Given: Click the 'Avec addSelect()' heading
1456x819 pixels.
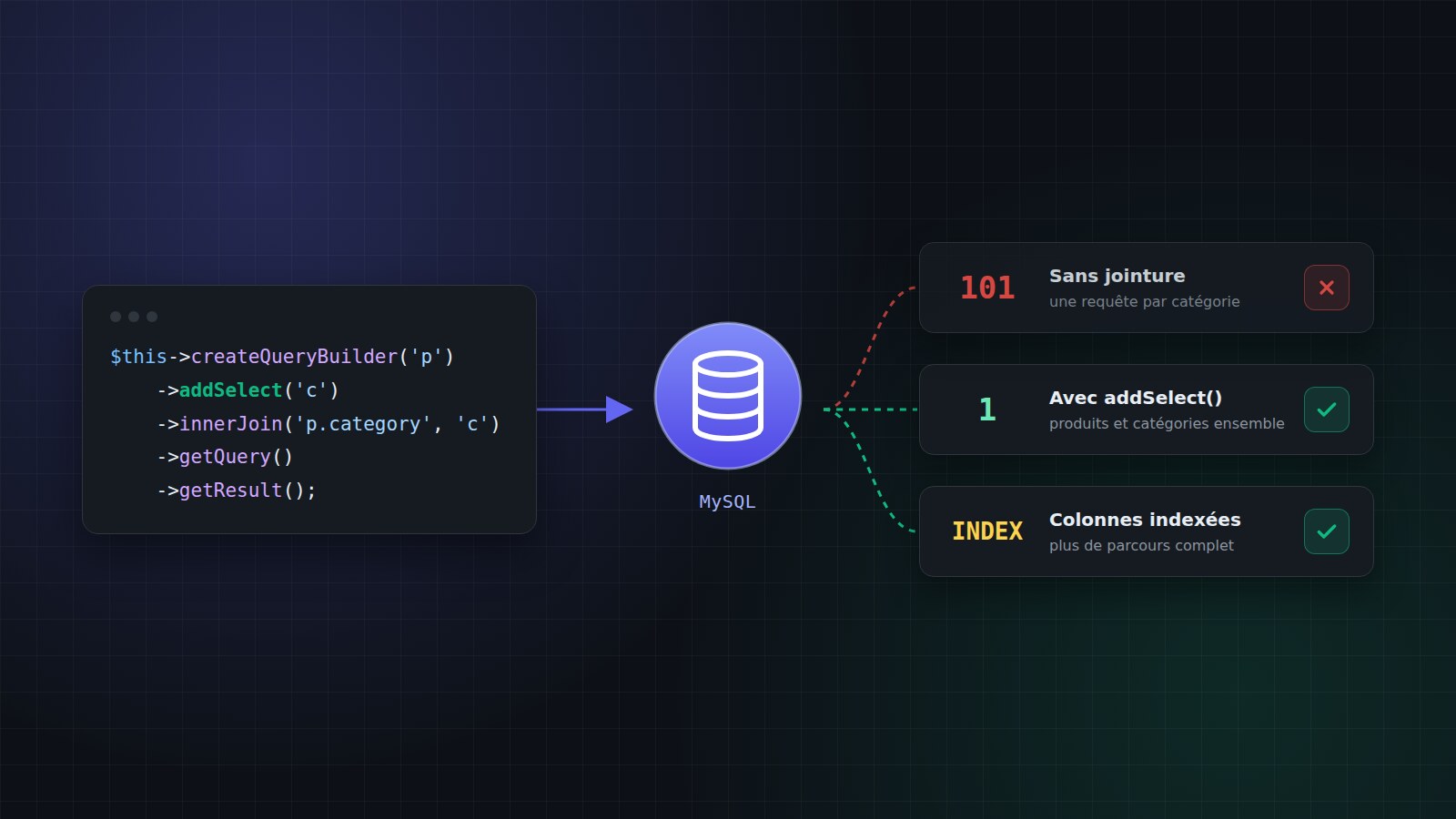Looking at the screenshot, I should pyautogui.click(x=1136, y=398).
